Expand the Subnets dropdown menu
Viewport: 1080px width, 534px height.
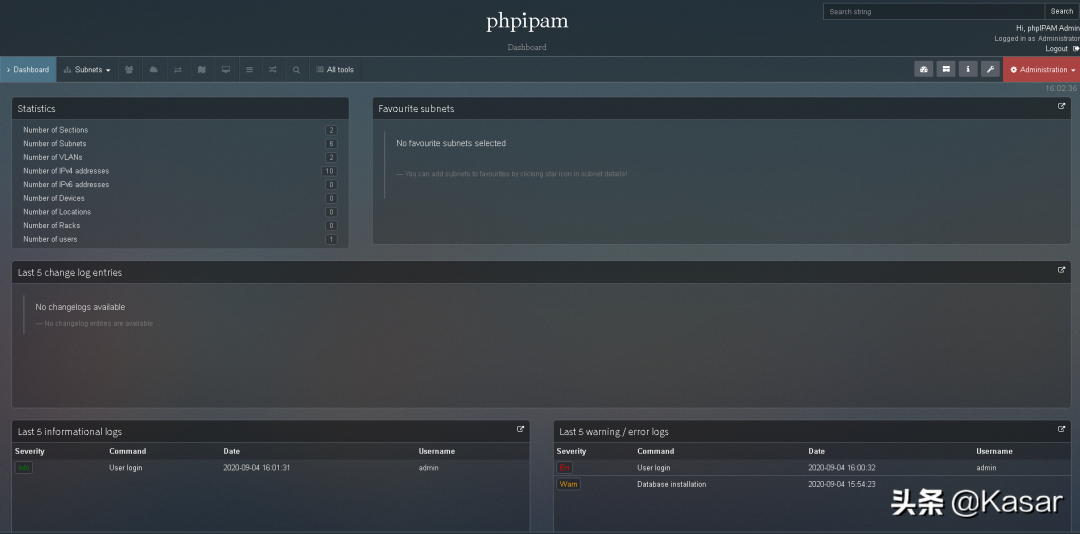coord(87,70)
